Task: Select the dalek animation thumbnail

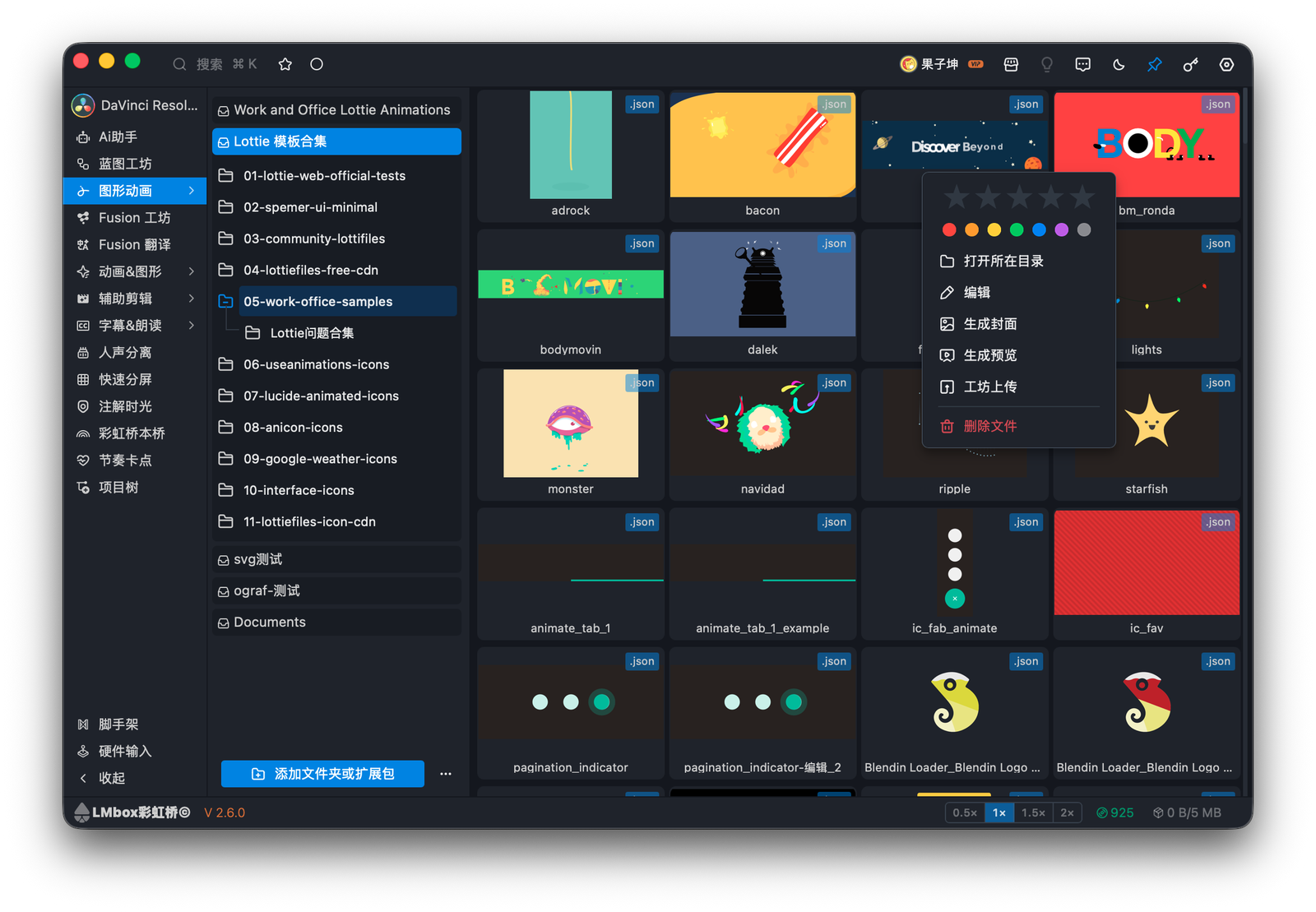Action: click(x=762, y=284)
